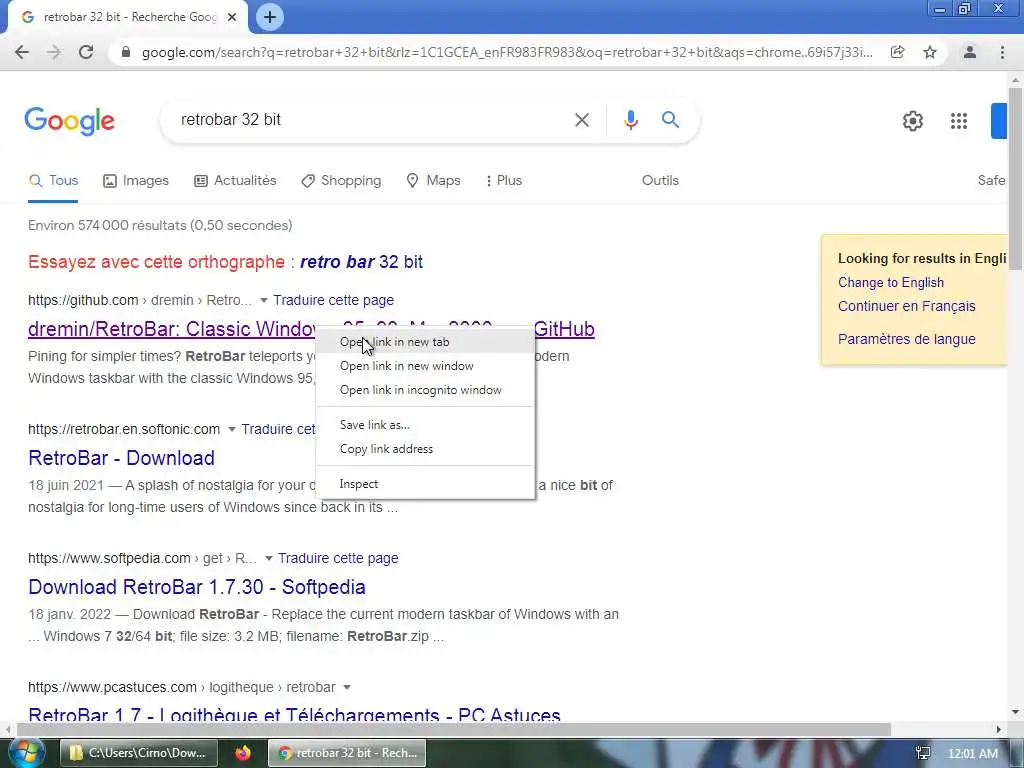Click the scroll right arrow on horizontal scrollbar

[x=999, y=729]
